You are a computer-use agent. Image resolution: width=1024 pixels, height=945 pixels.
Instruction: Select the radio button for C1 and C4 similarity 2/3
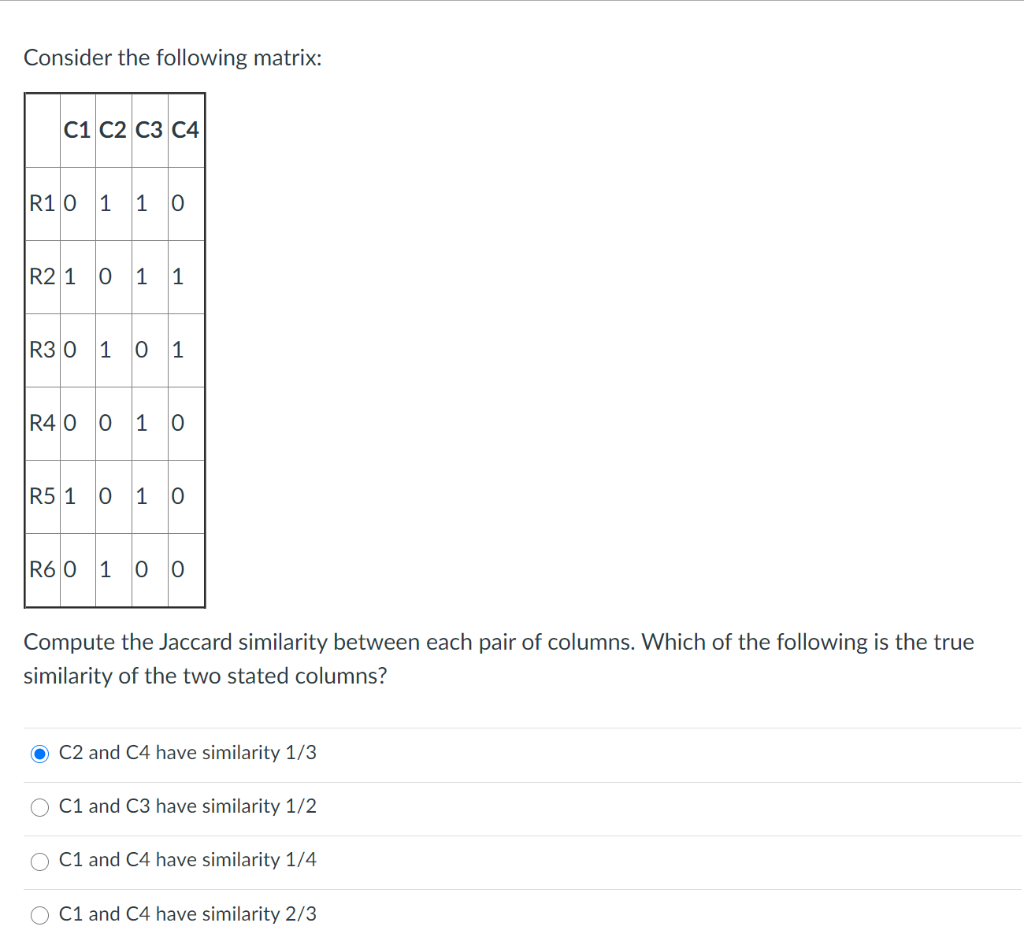point(39,915)
